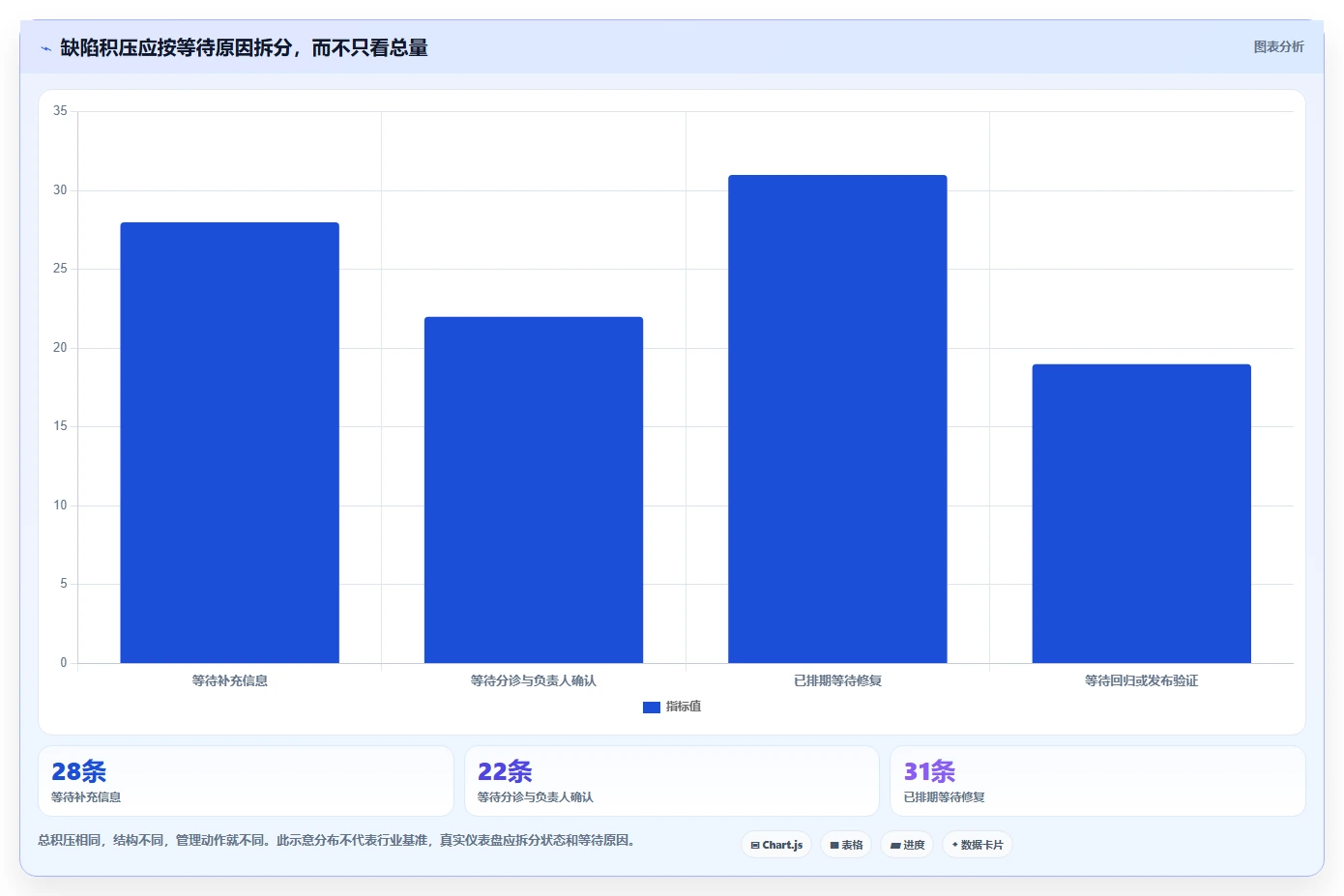This screenshot has height=896, width=1344.
Task: Click the y-axis value 25
Action: (60, 269)
